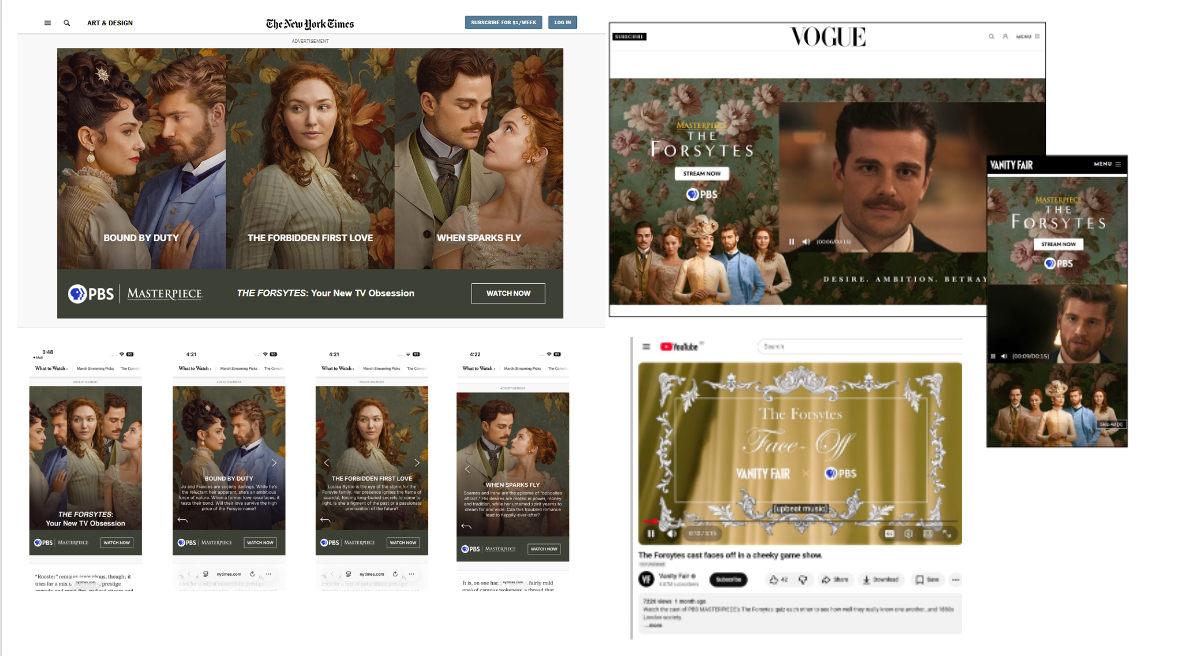Click Watch Now in the large PBS banner
This screenshot has height=656, width=1183.
[x=508, y=293]
